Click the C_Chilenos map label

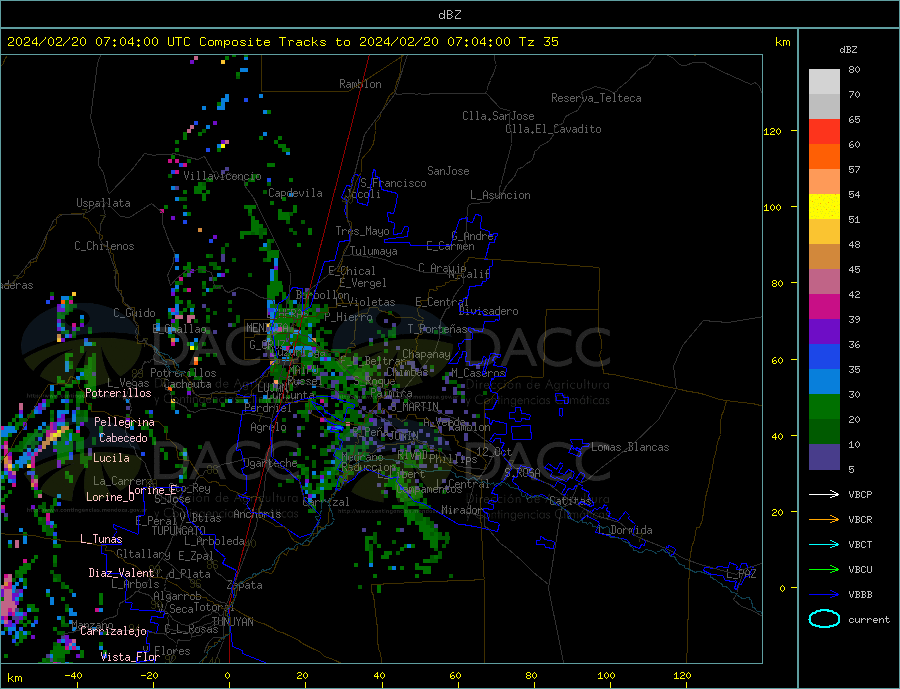[104, 246]
